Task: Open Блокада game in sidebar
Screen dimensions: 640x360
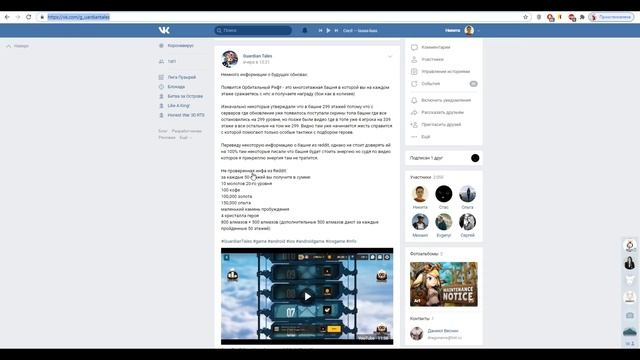Action: 171,87
